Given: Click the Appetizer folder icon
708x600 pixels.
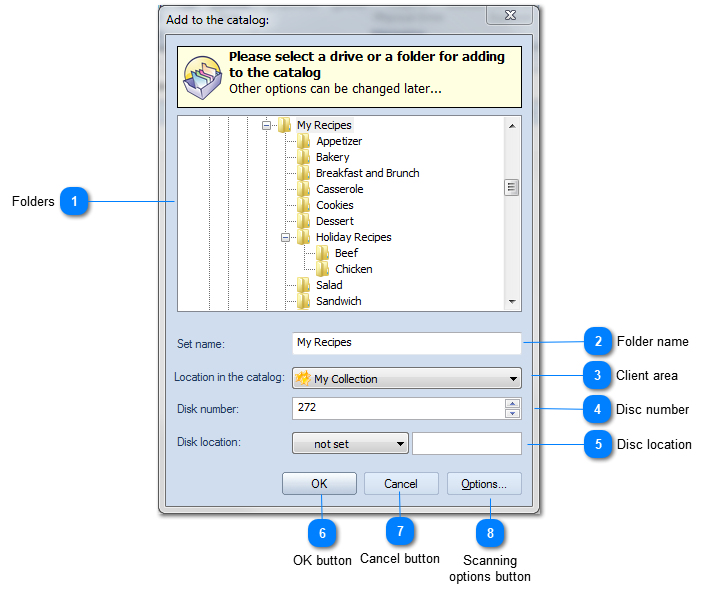Looking at the screenshot, I should 304,141.
